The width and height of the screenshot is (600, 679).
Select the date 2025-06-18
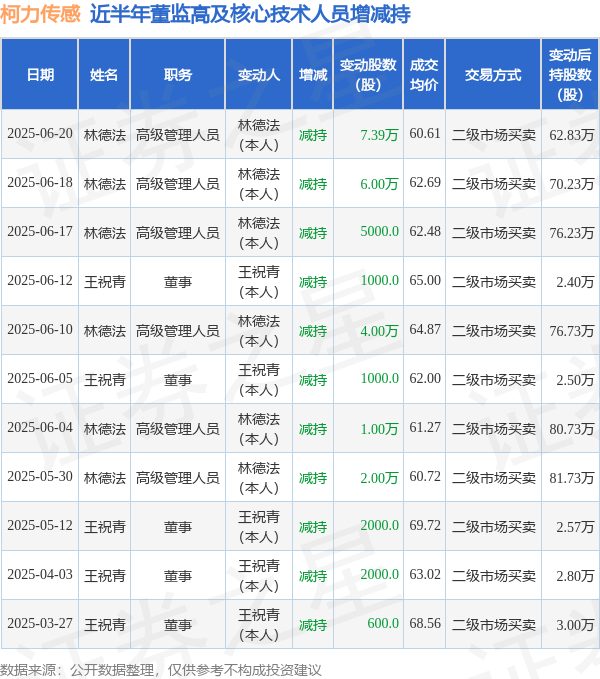[40, 182]
